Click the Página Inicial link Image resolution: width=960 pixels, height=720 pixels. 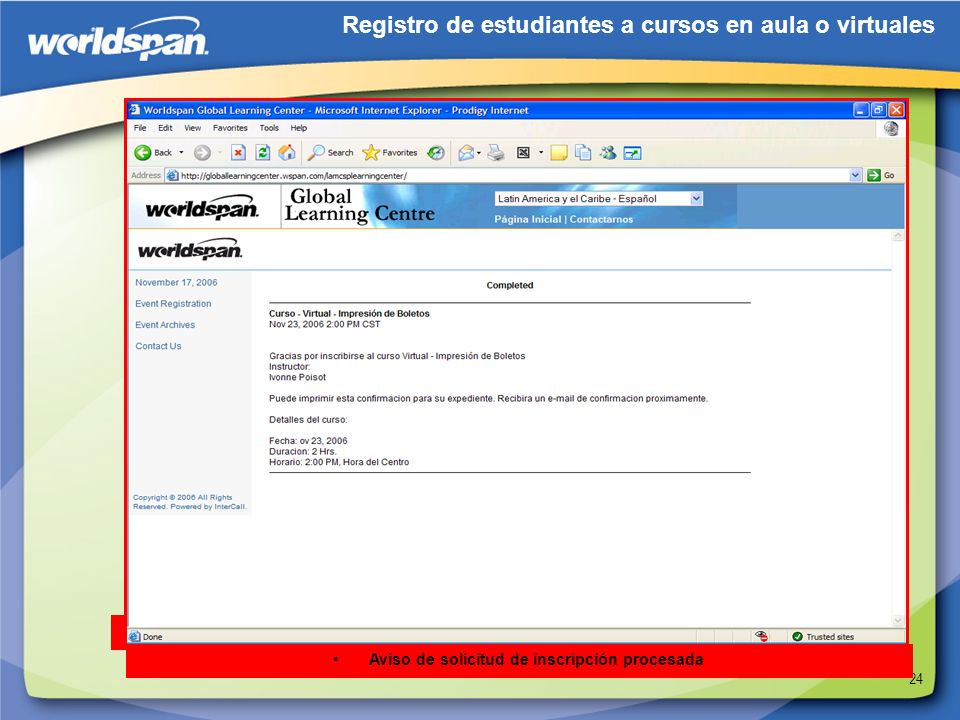[x=528, y=219]
